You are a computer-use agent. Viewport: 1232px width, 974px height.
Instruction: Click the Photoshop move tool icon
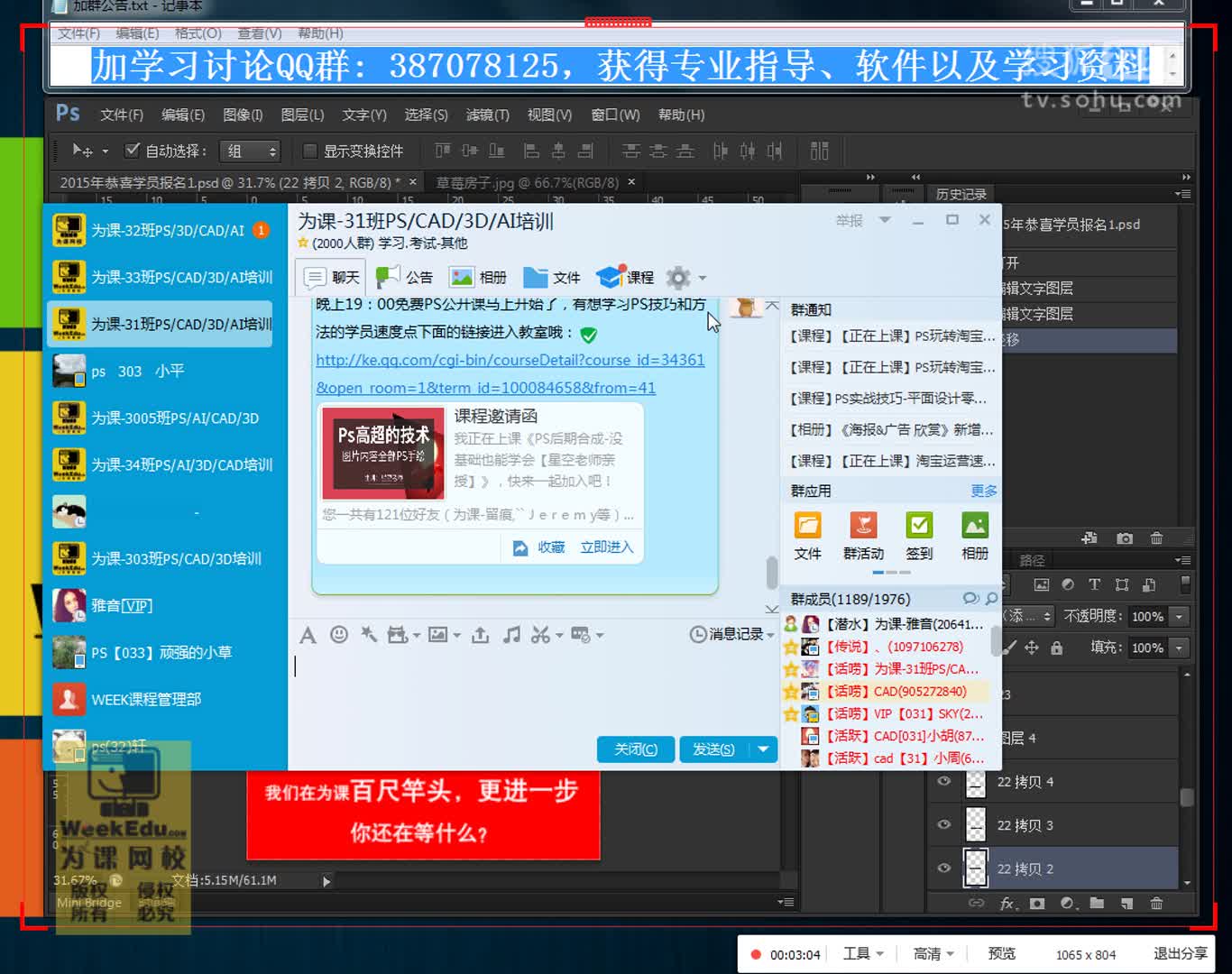click(x=82, y=151)
